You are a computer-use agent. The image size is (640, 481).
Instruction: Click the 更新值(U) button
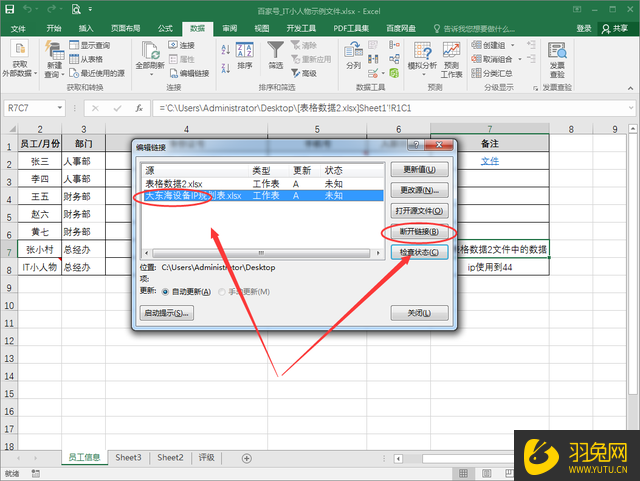tap(419, 169)
